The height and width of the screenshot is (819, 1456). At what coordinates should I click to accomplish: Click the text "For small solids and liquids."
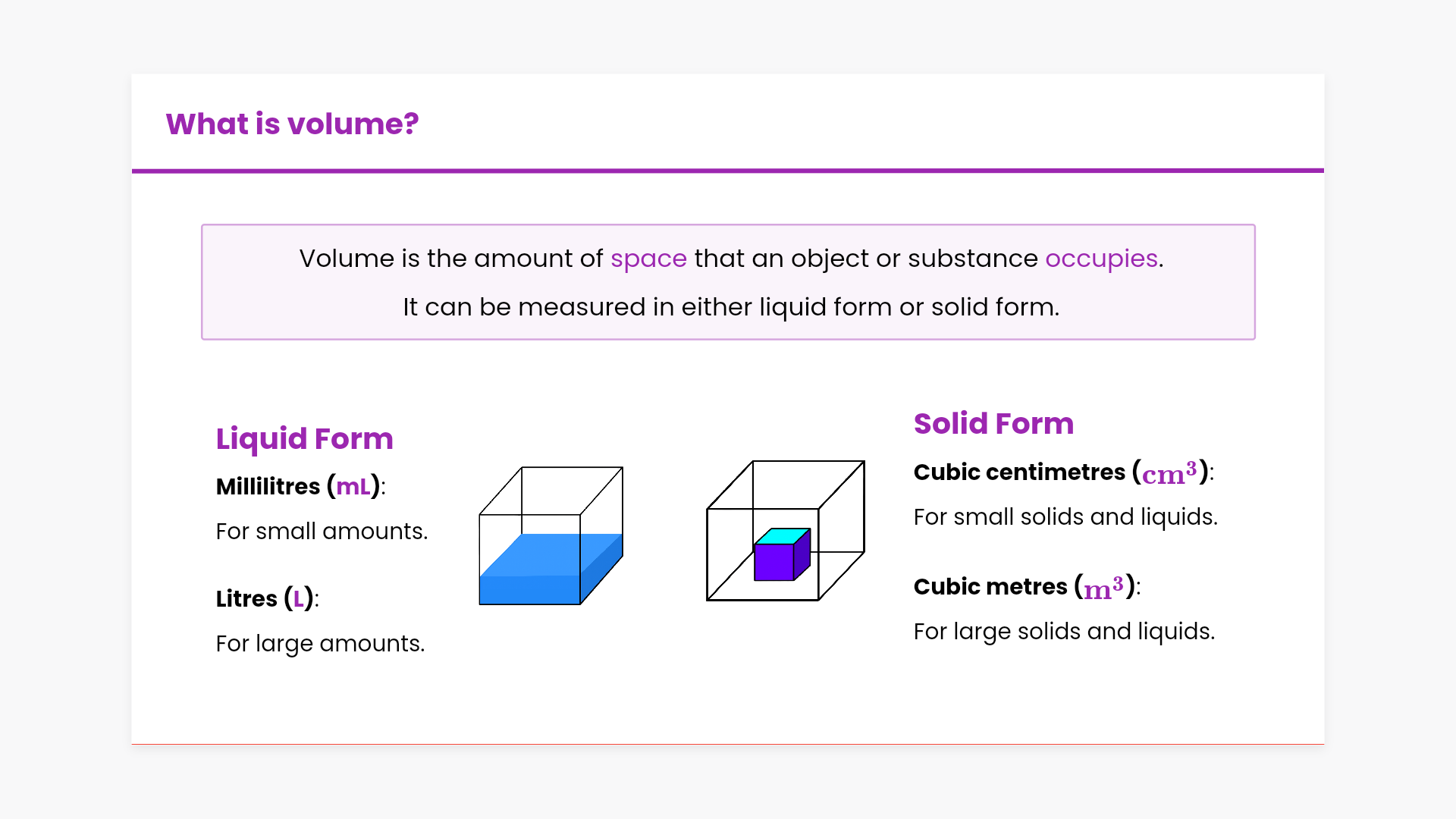(1065, 516)
